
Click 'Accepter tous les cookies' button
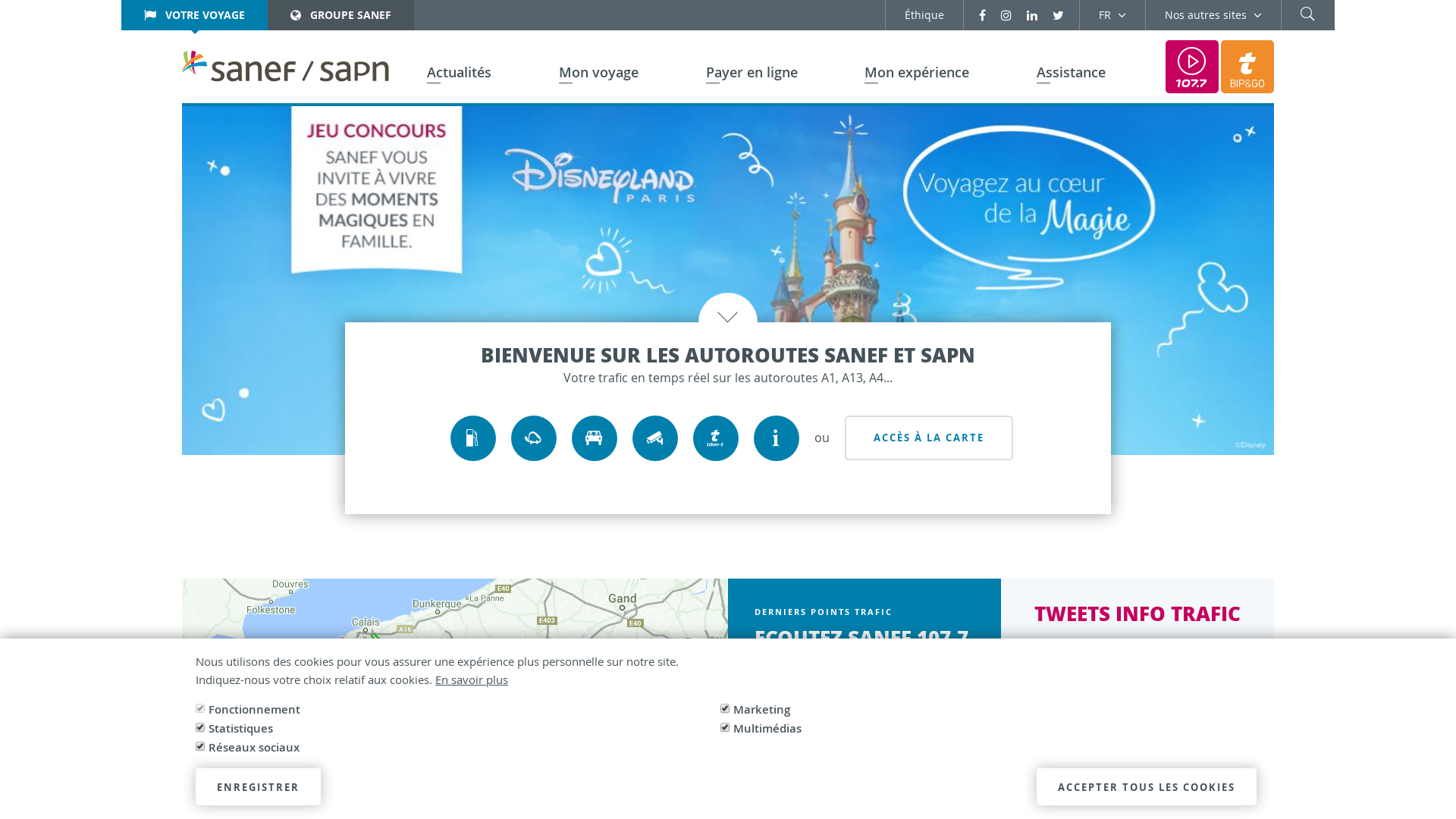[1146, 786]
